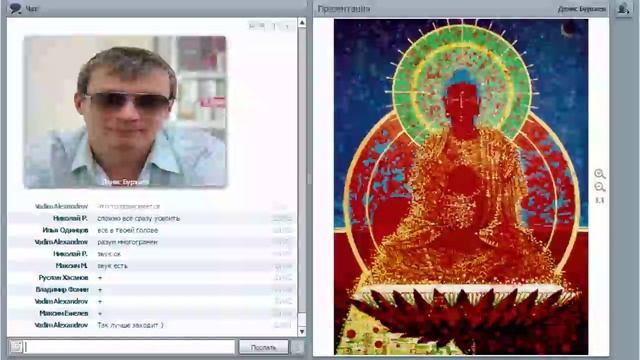The image size is (640, 360).
Task: Click the chat speech bubble icon
Action: point(16,8)
